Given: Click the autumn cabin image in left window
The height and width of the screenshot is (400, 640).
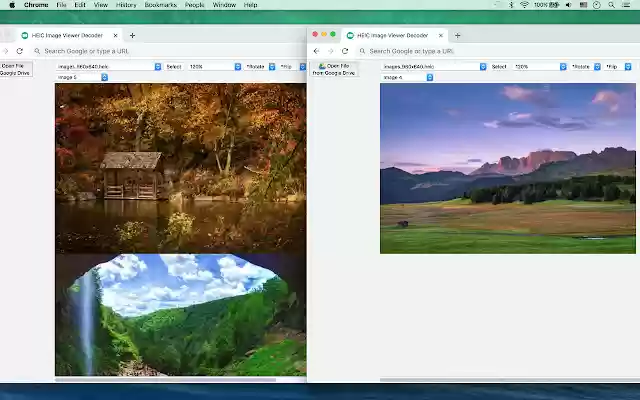Looking at the screenshot, I should point(180,168).
